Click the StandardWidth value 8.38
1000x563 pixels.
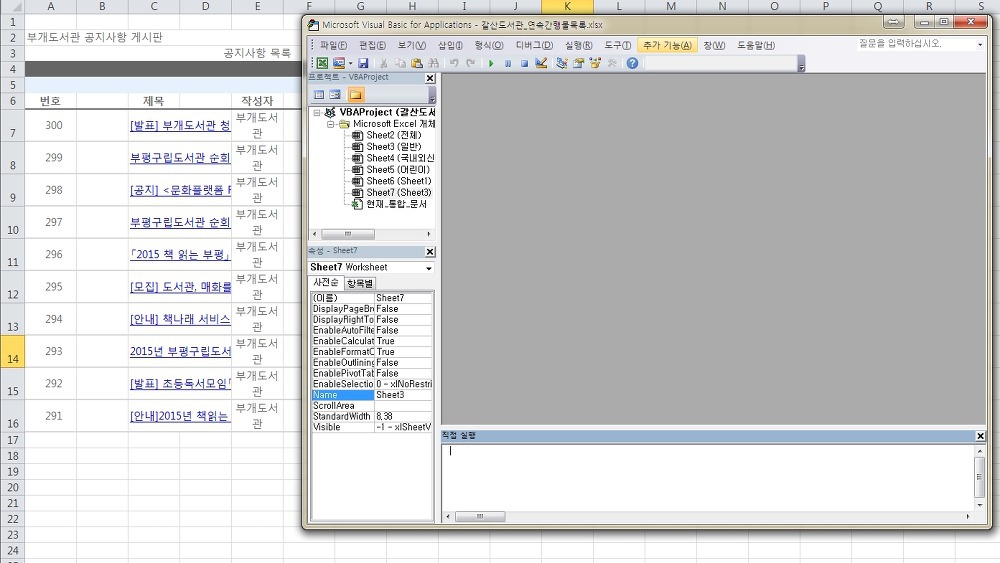pos(403,416)
